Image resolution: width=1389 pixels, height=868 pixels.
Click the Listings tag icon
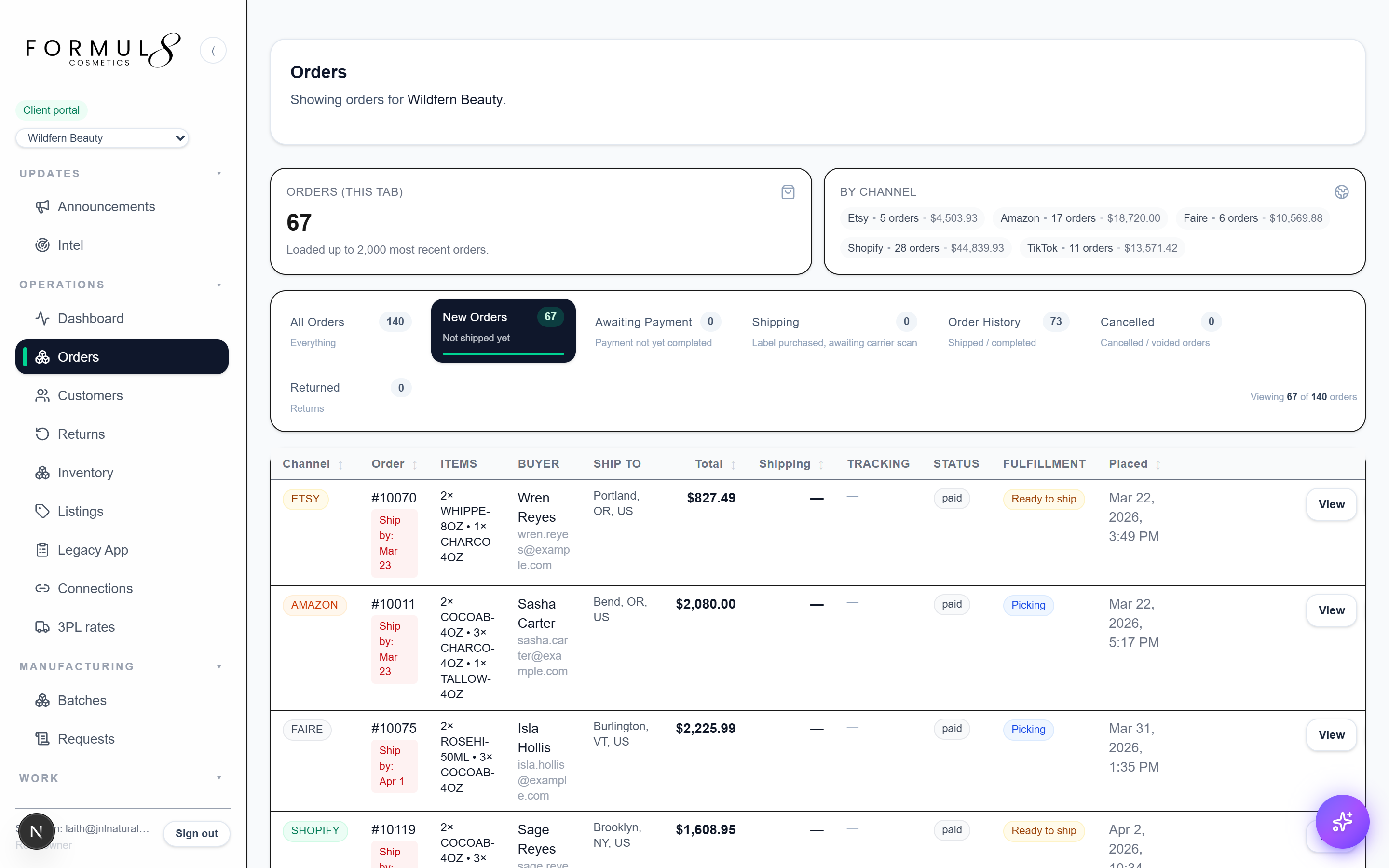pyautogui.click(x=42, y=511)
